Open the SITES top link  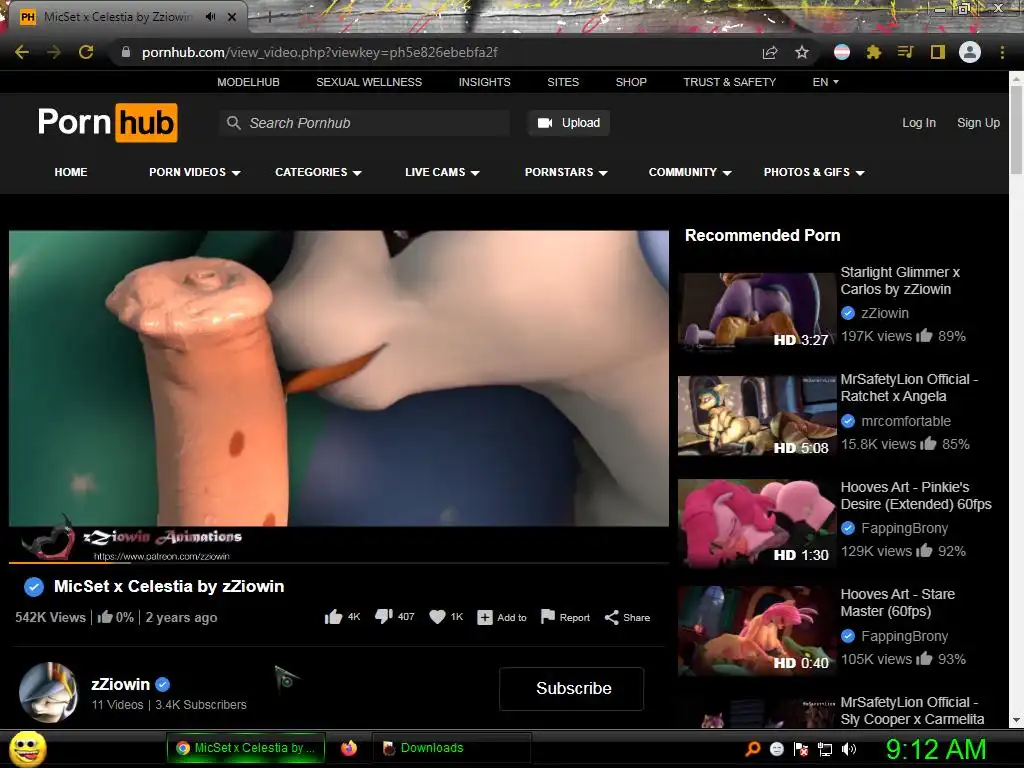(563, 82)
